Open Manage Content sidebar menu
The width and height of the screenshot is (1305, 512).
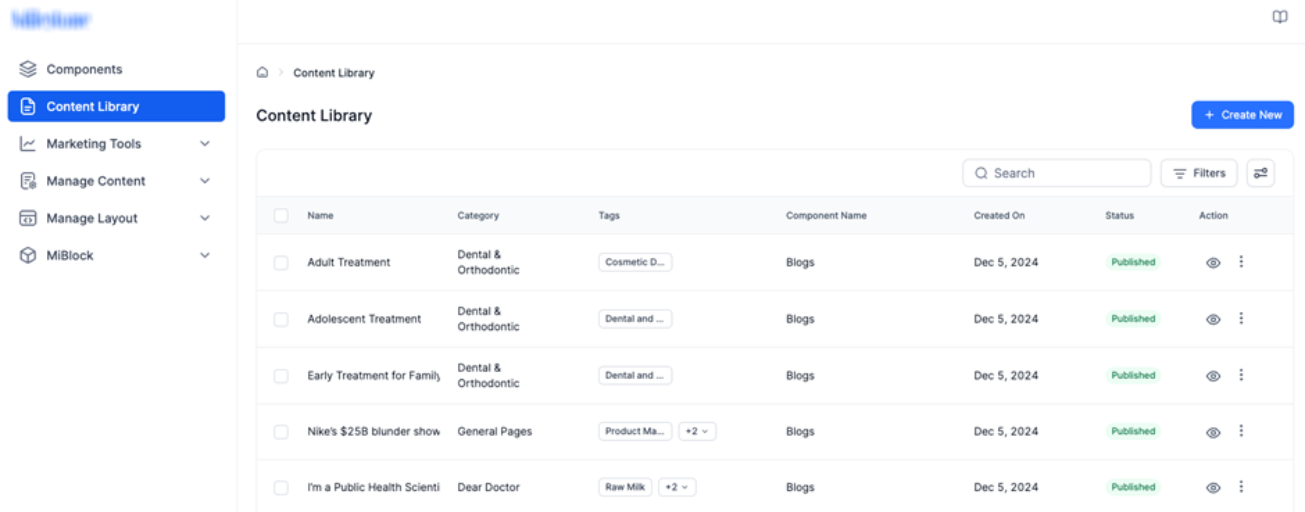click(x=116, y=181)
